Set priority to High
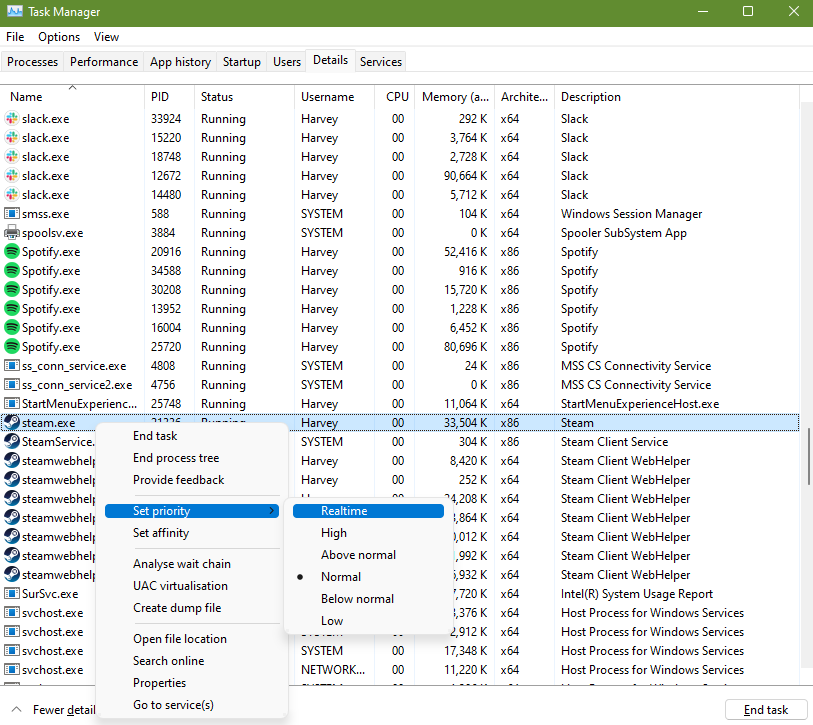The image size is (813, 725). click(x=368, y=533)
